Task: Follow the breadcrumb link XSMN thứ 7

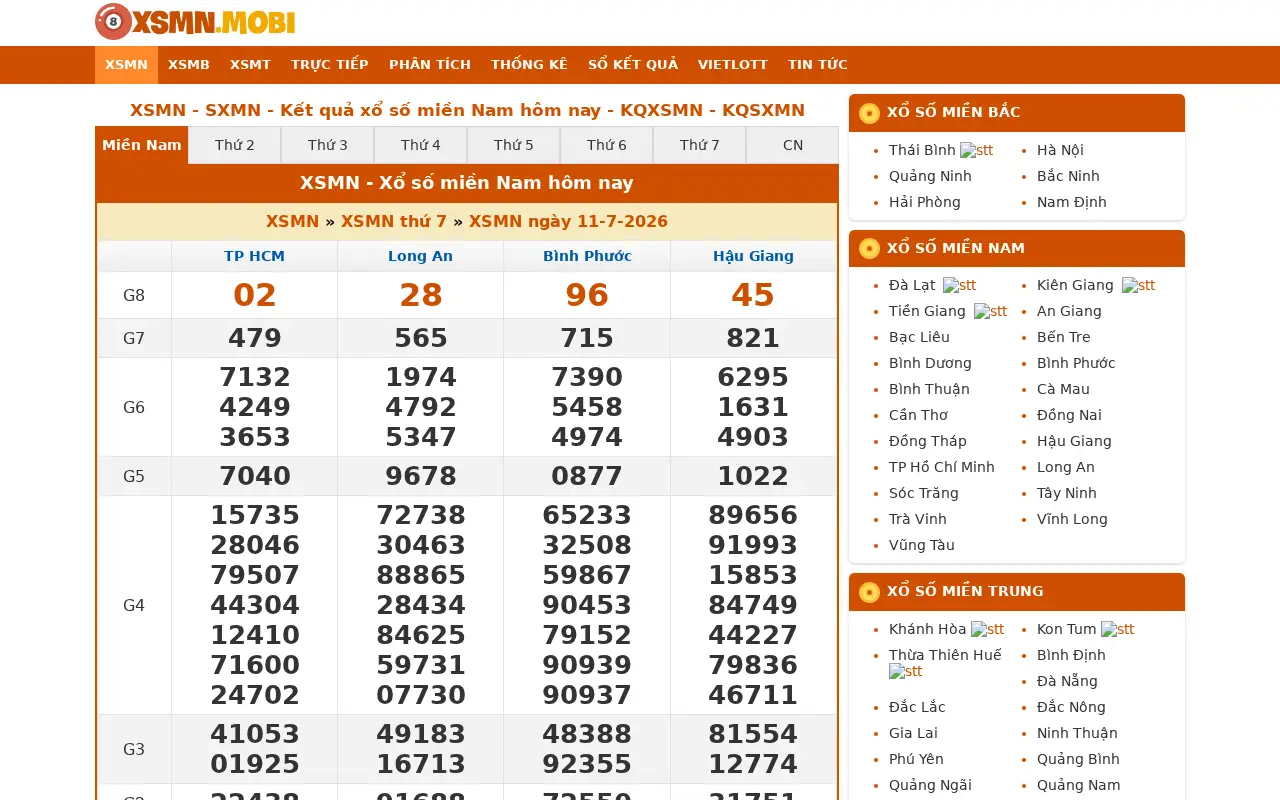Action: coord(394,222)
